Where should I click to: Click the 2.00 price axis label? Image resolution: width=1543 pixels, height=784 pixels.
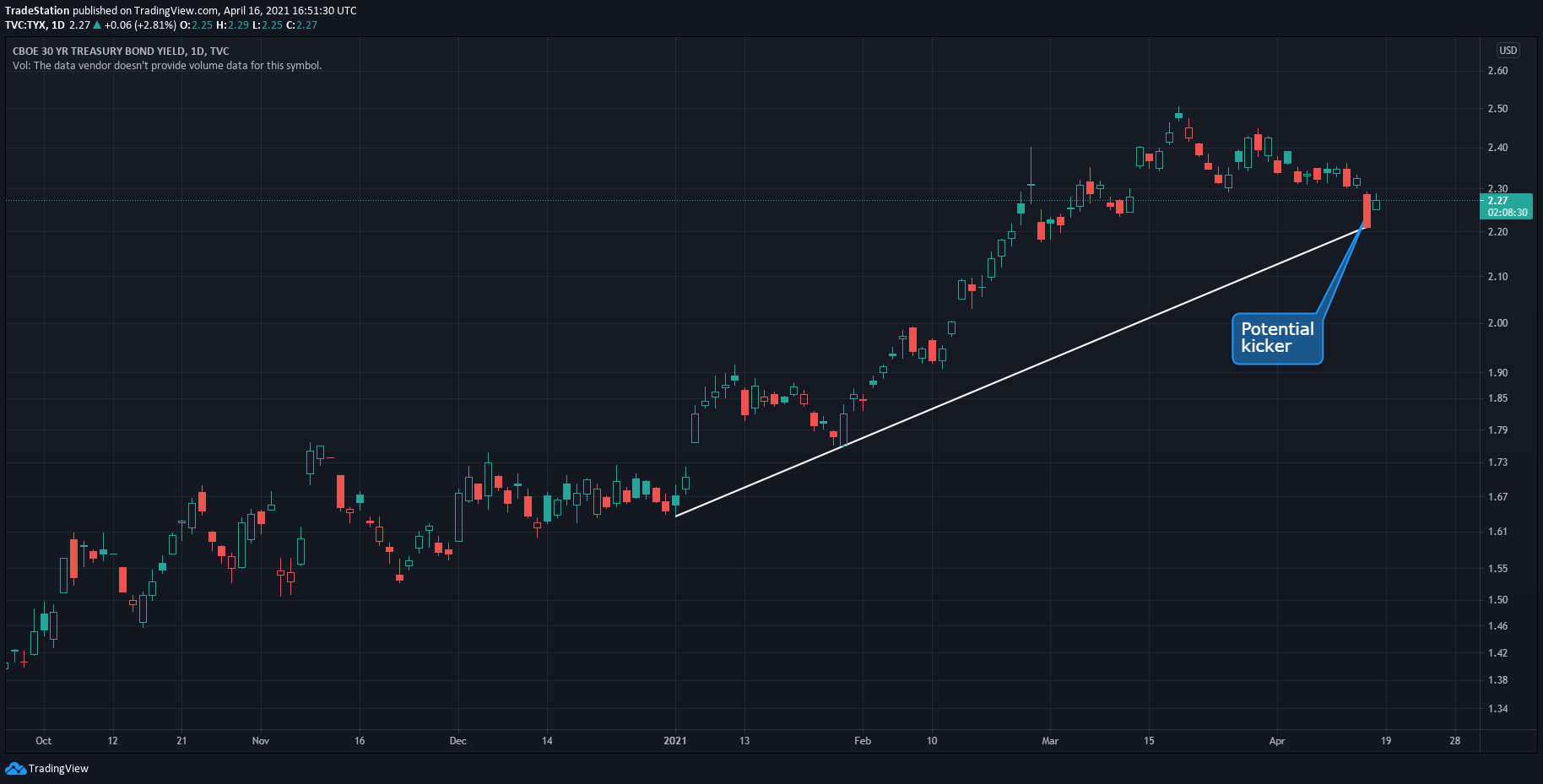[x=1497, y=323]
